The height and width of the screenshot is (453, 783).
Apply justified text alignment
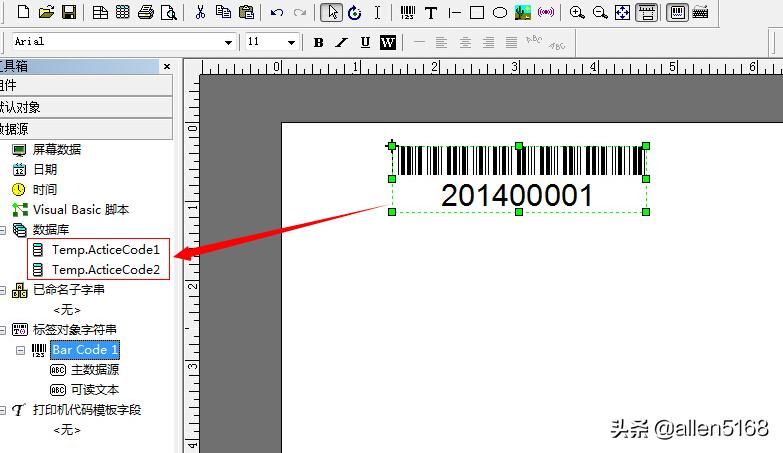point(511,42)
